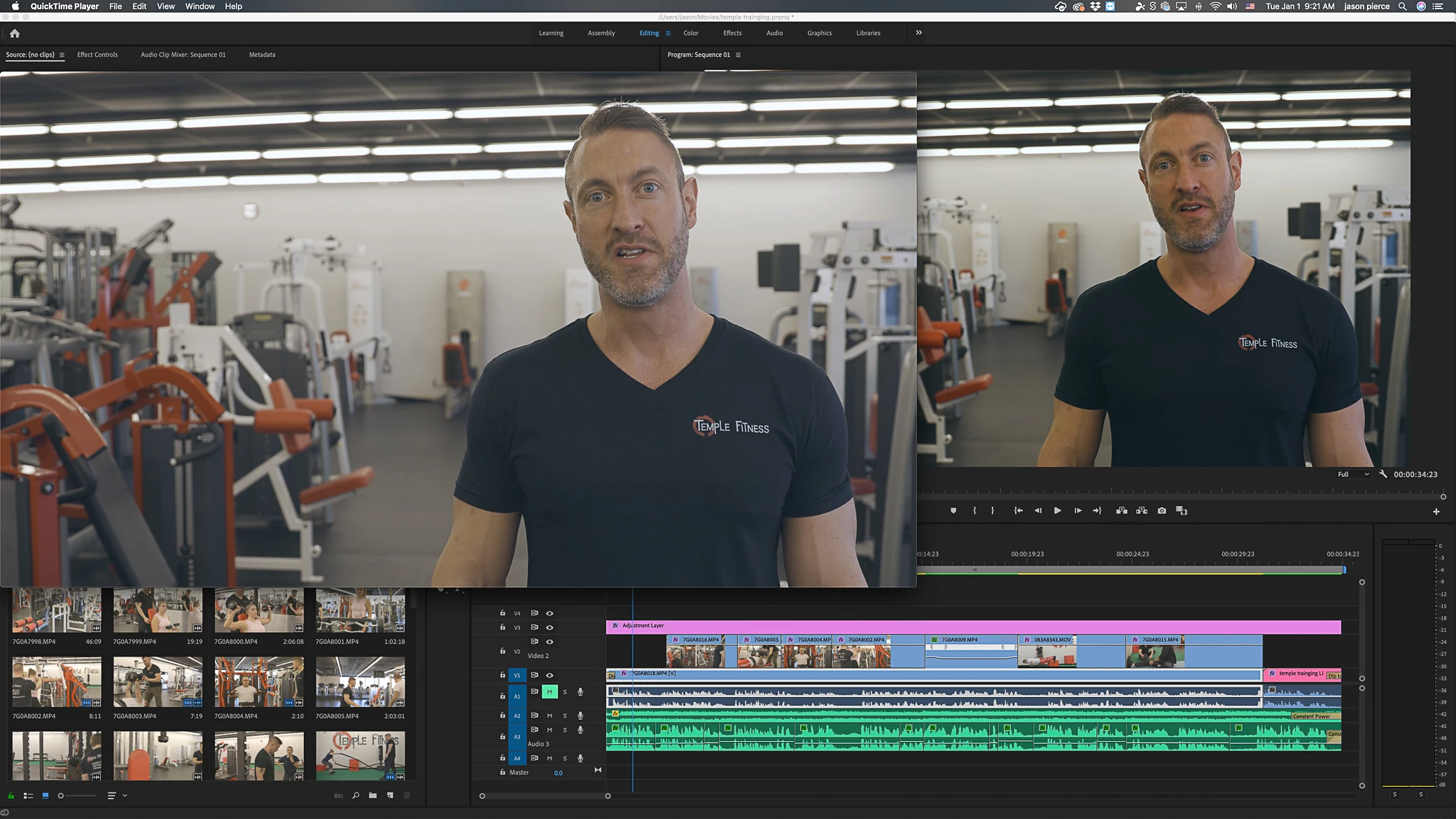This screenshot has width=1456, height=819.
Task: Open the Effect Controls tab
Action: [x=97, y=55]
